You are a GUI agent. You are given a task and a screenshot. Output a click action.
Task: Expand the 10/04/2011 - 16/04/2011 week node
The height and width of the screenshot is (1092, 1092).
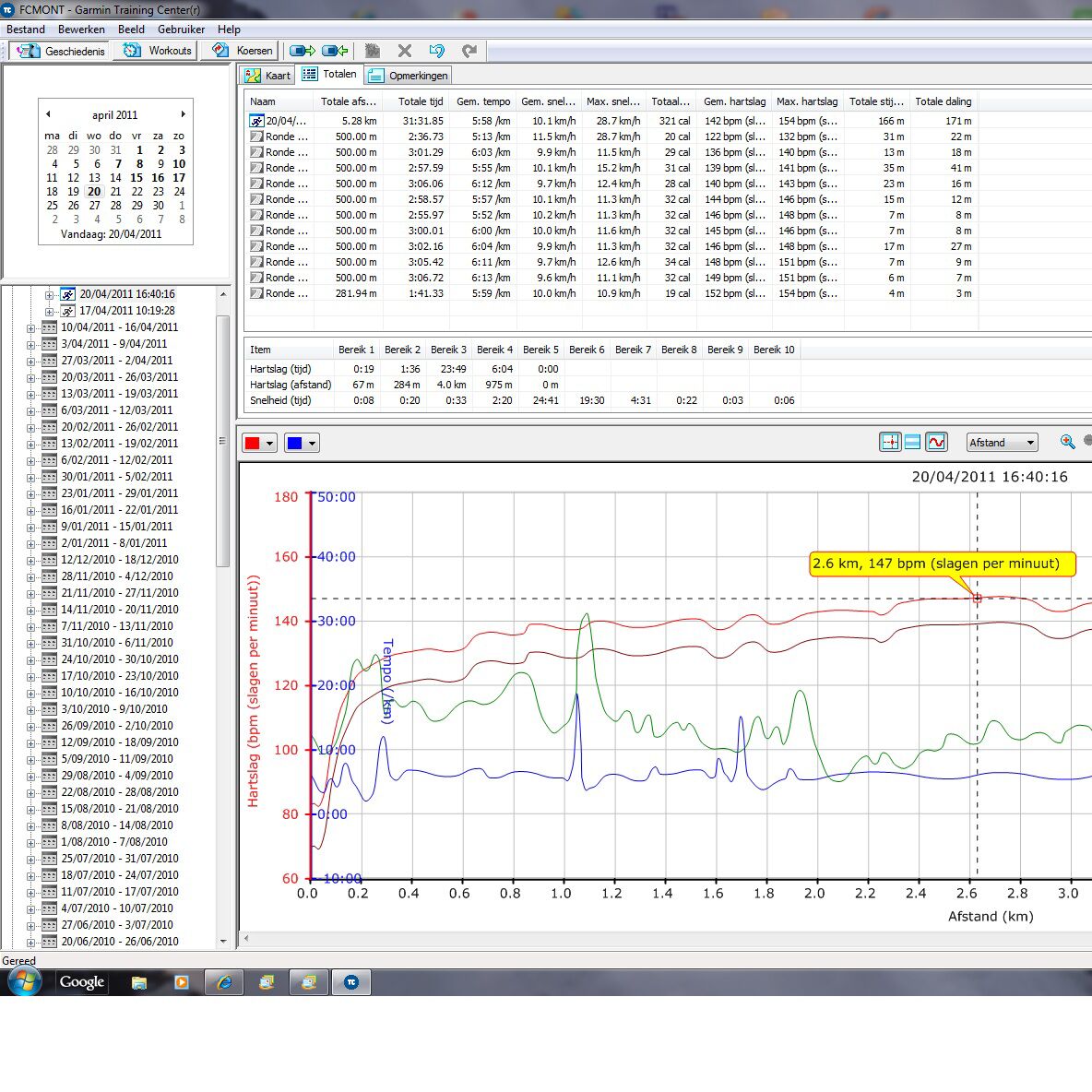coord(30,327)
